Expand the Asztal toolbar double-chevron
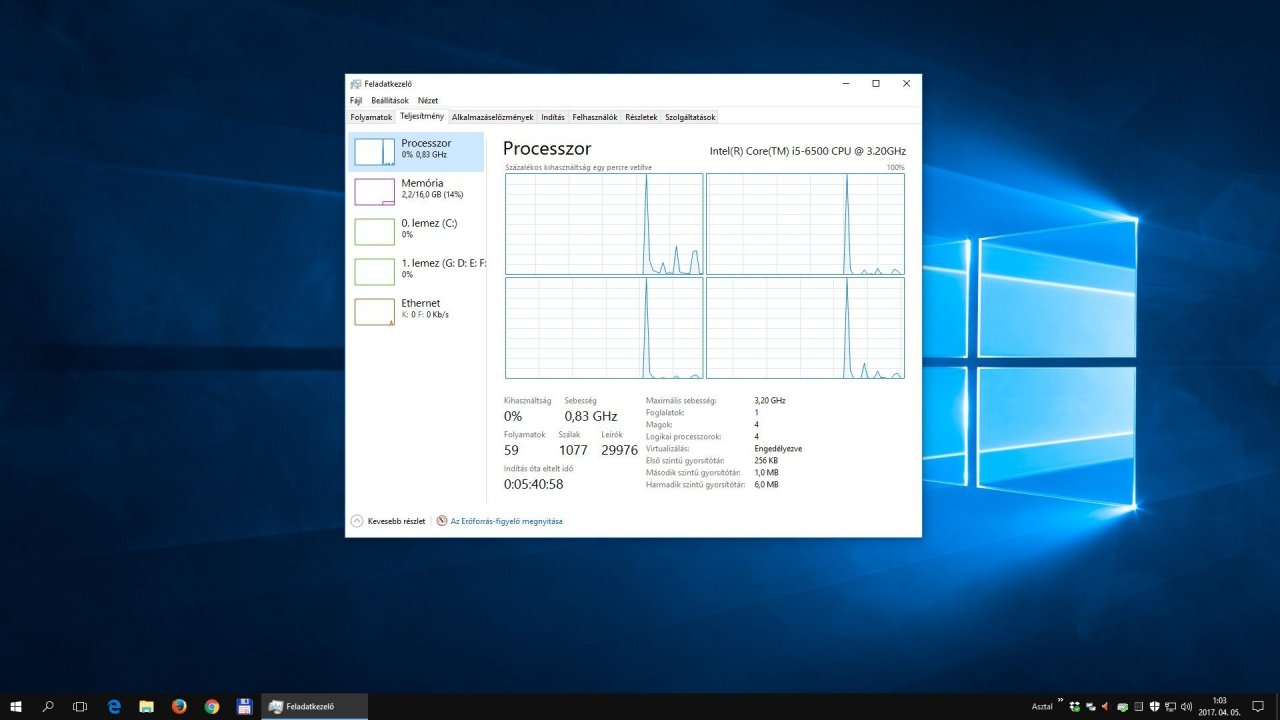This screenshot has width=1280, height=720. 1060,701
